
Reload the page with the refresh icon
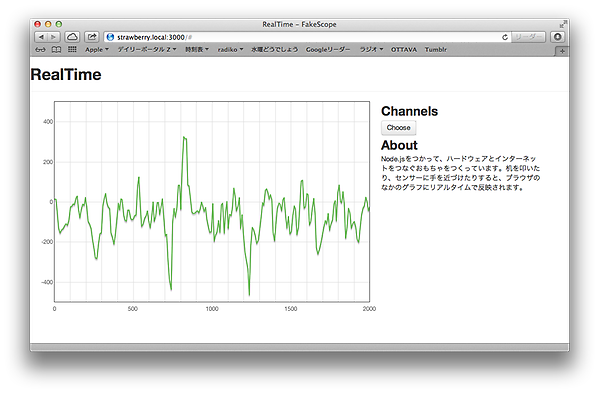point(505,37)
